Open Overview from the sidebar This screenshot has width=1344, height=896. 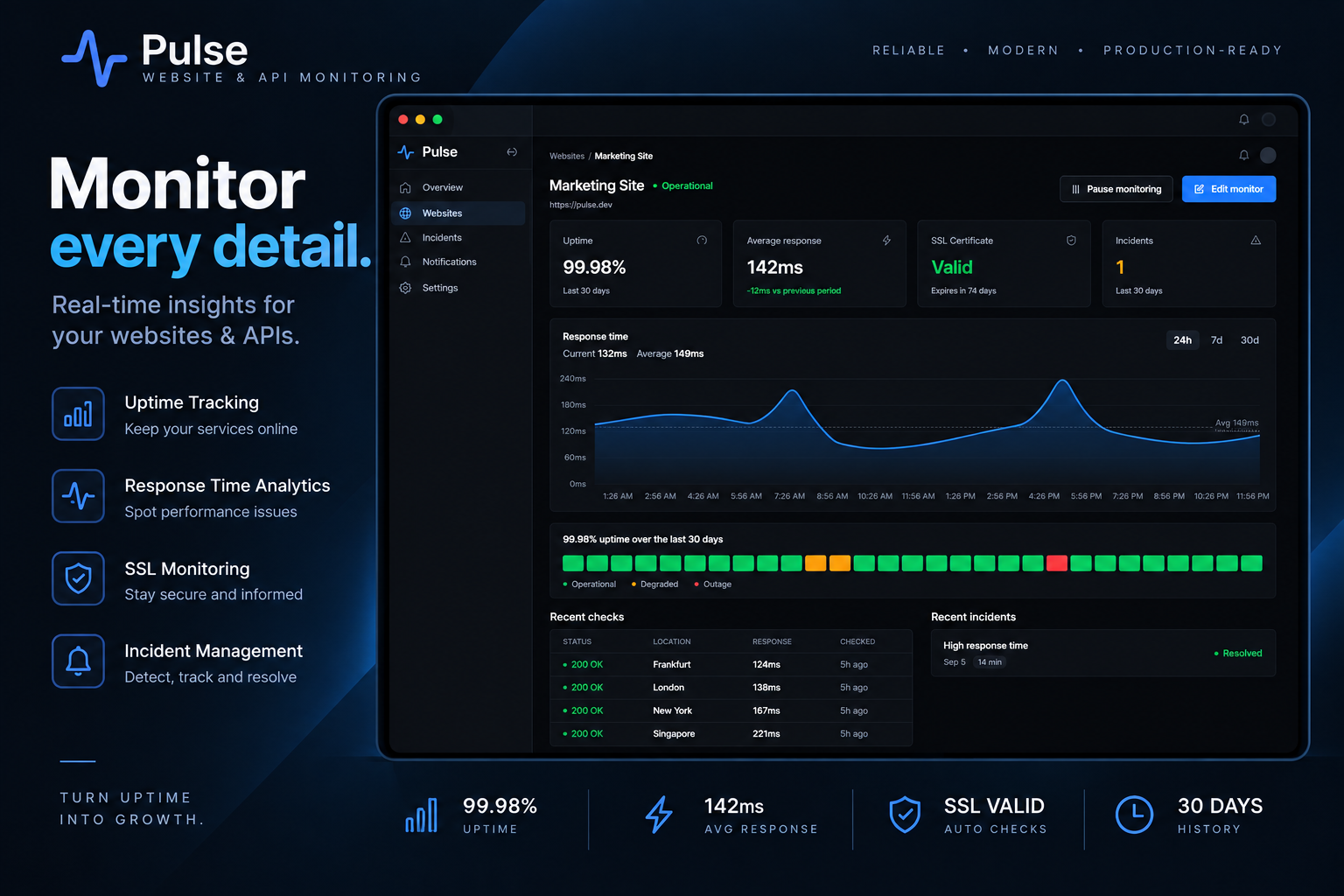458,187
